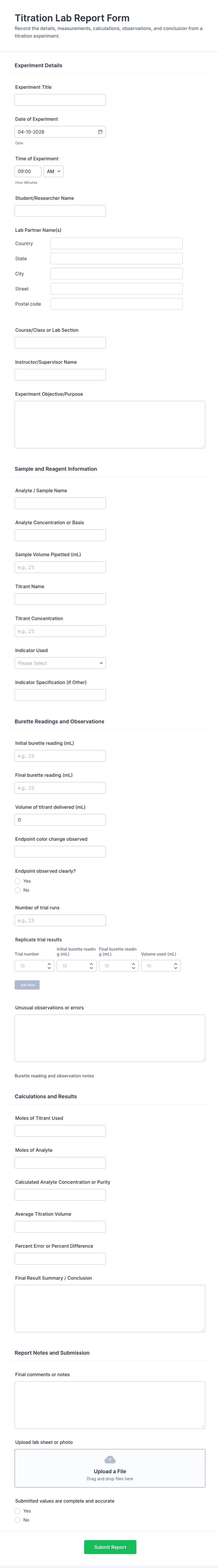Click the Student/Researcher Name field
This screenshot has width=218, height=1568.
(60, 210)
